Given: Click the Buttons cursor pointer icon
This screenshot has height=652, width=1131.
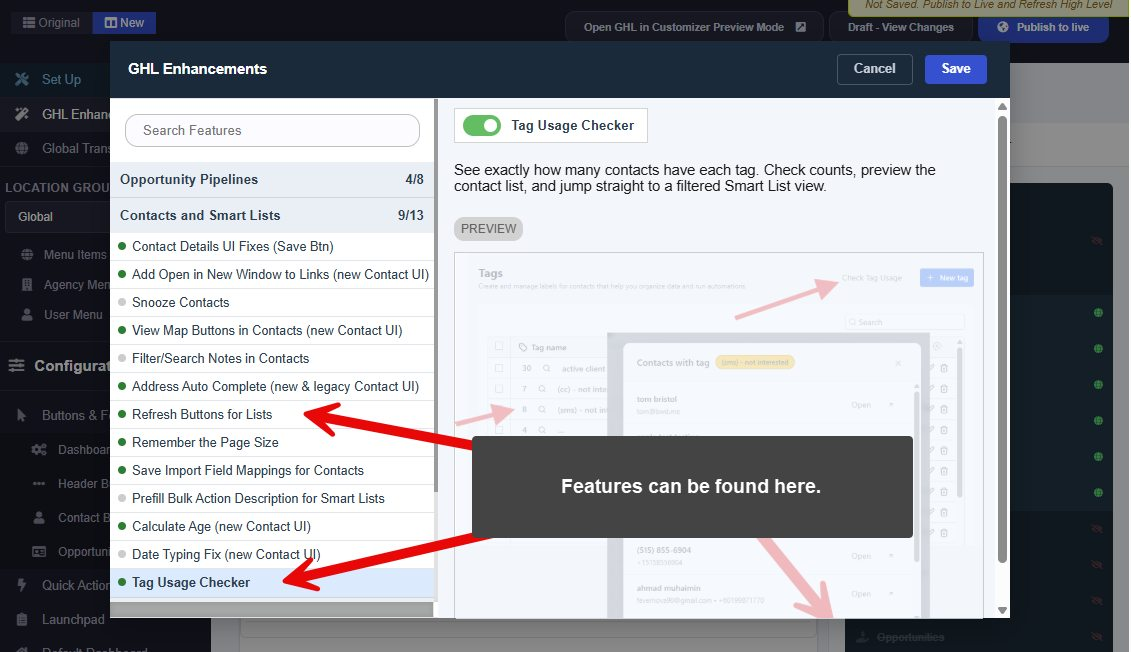Looking at the screenshot, I should (22, 415).
